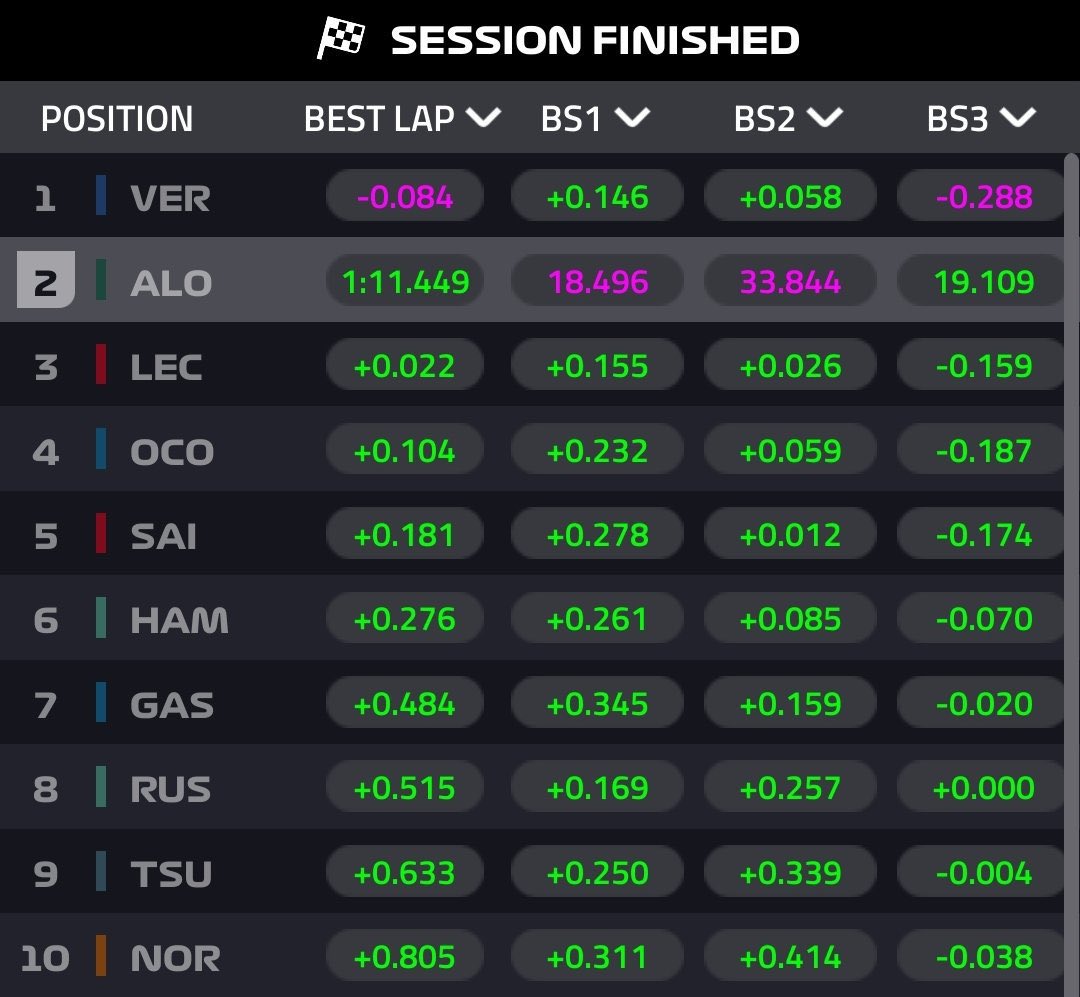Click the checkered flag icon
The height and width of the screenshot is (997, 1080).
pyautogui.click(x=341, y=39)
